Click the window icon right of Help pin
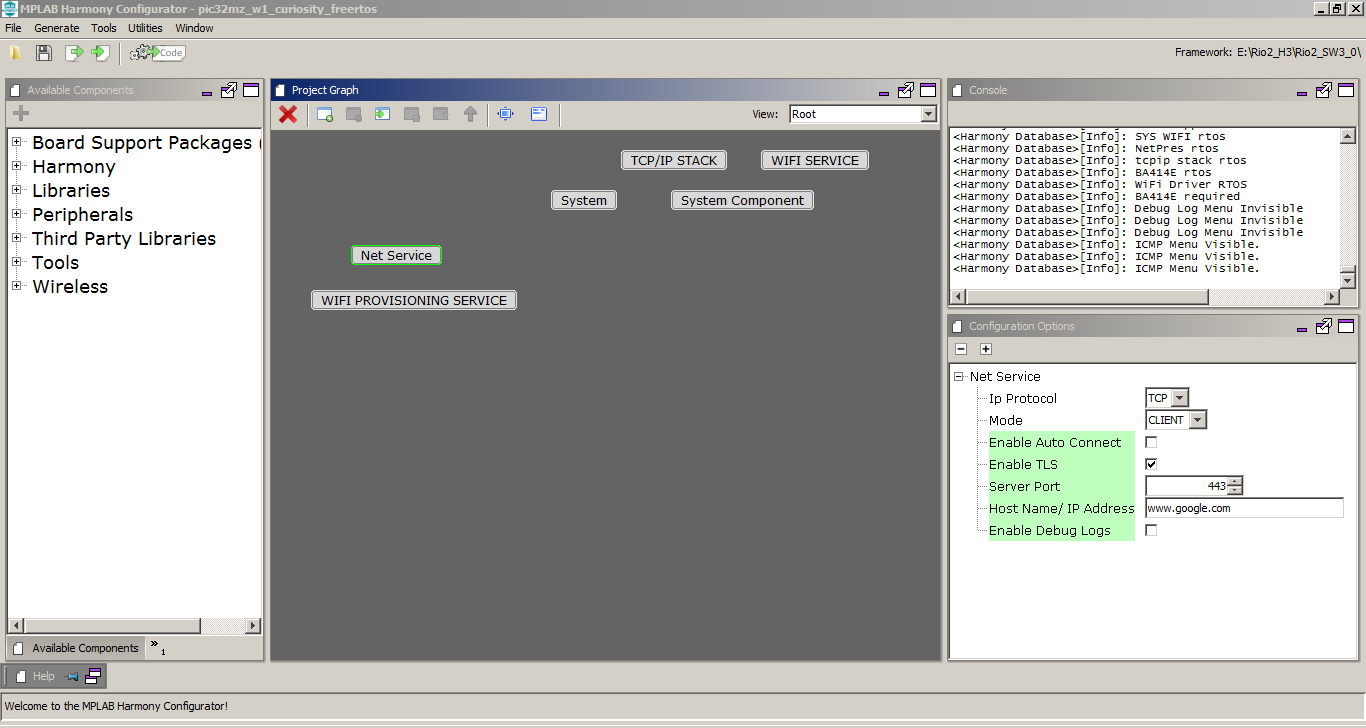Image resolution: width=1366 pixels, height=728 pixels. 93,676
